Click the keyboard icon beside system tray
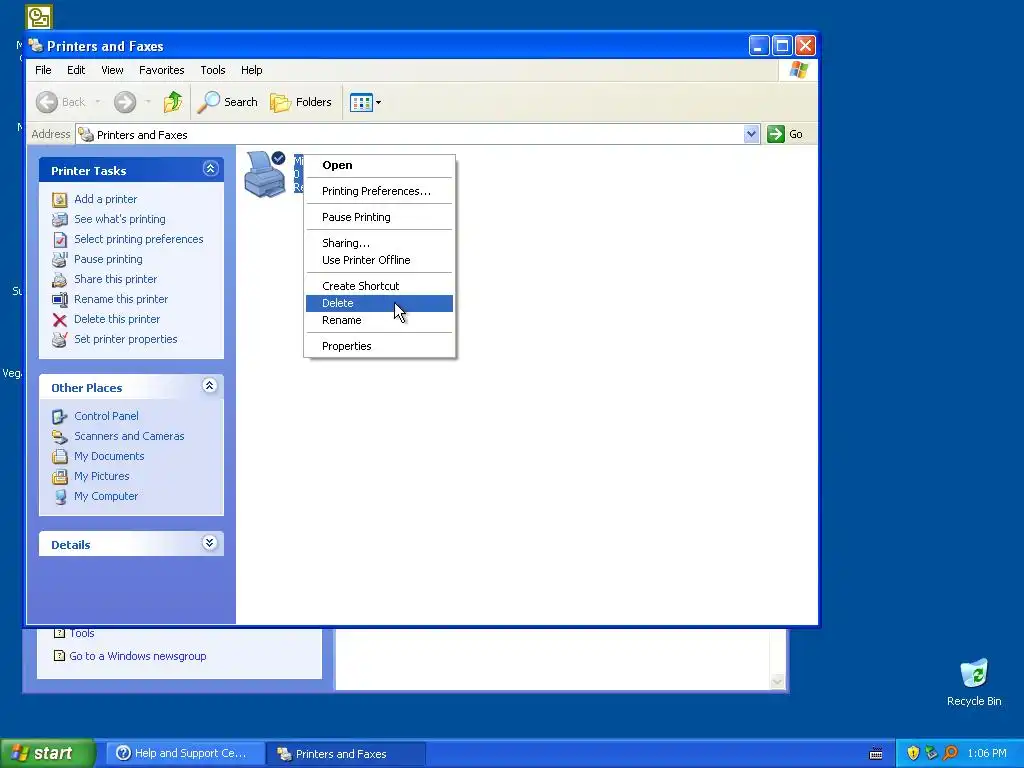This screenshot has width=1024, height=768. 876,754
